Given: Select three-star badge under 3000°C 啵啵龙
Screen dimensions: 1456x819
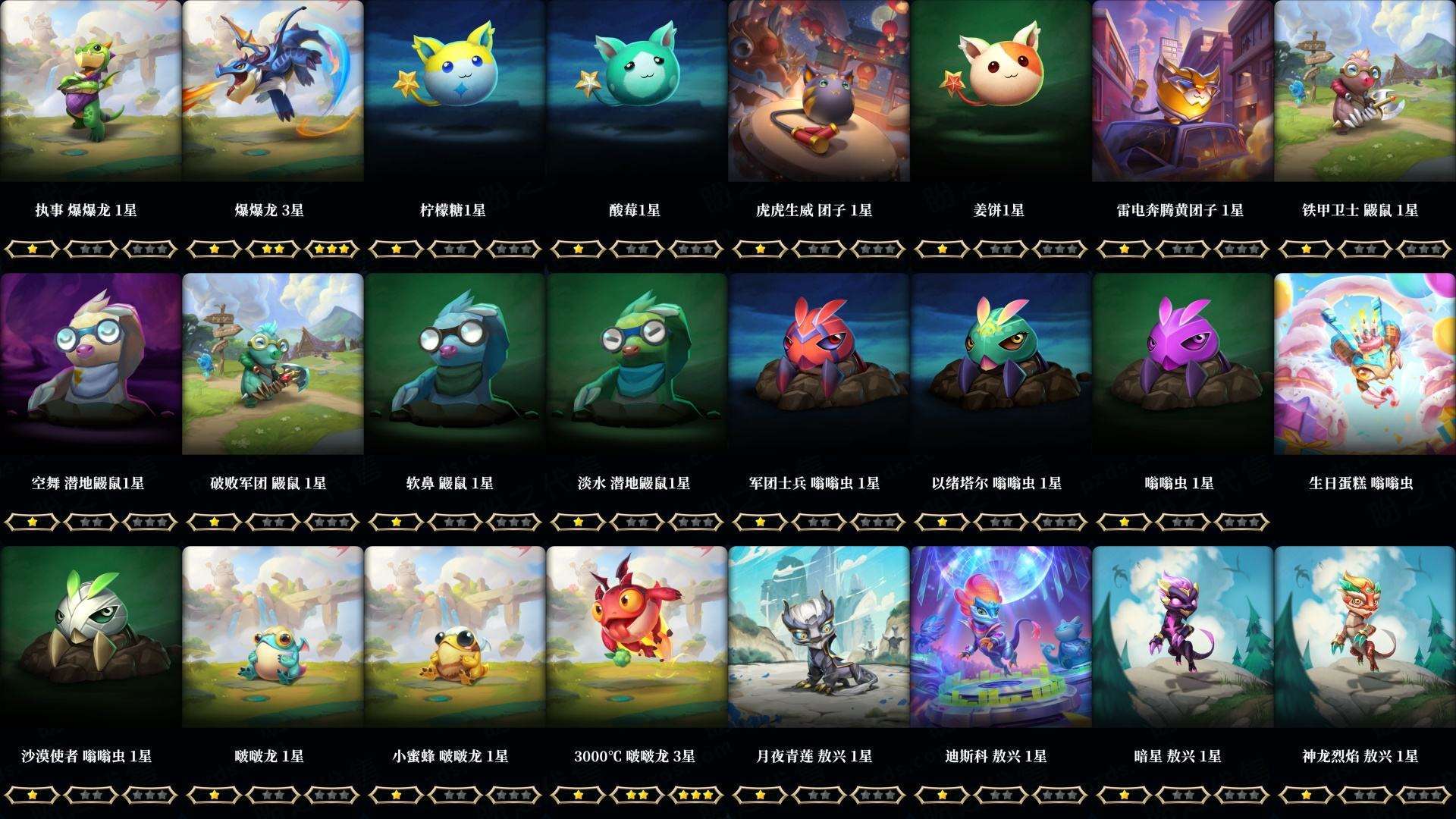Looking at the screenshot, I should [x=695, y=795].
